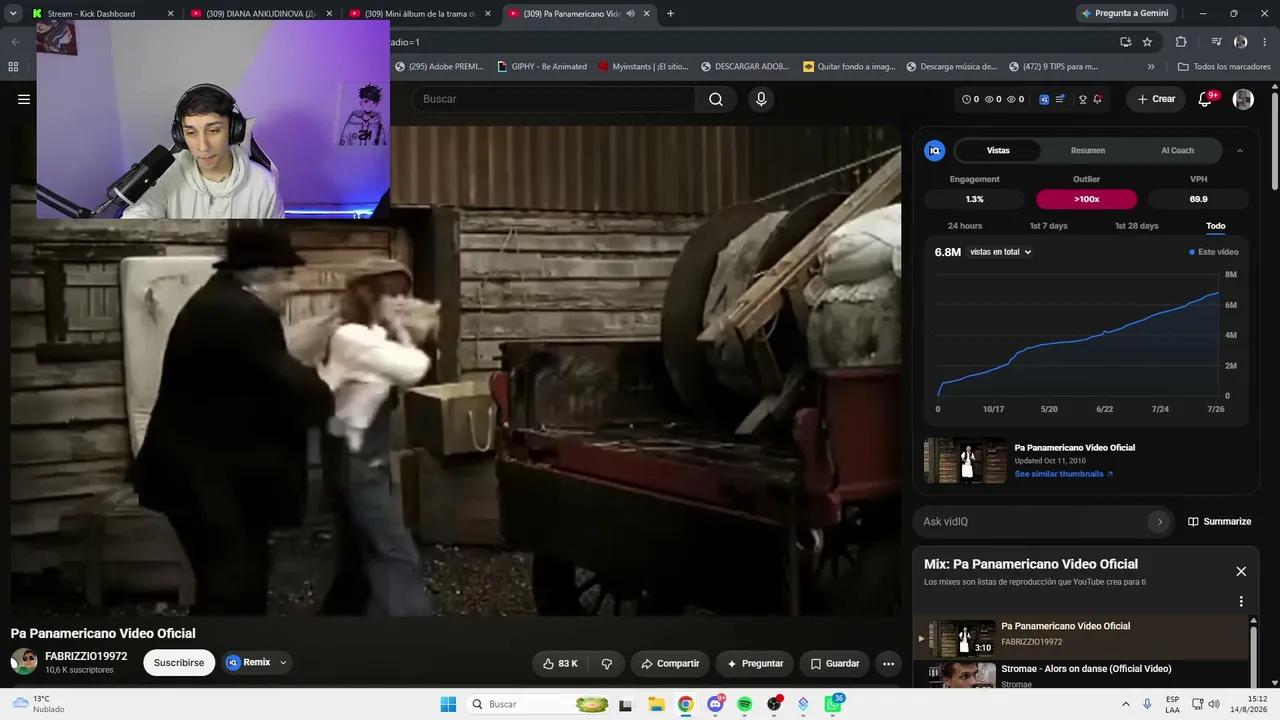Switch to the DIANA ANKUDINOVA browser tab
The height and width of the screenshot is (720, 1280).
click(261, 14)
